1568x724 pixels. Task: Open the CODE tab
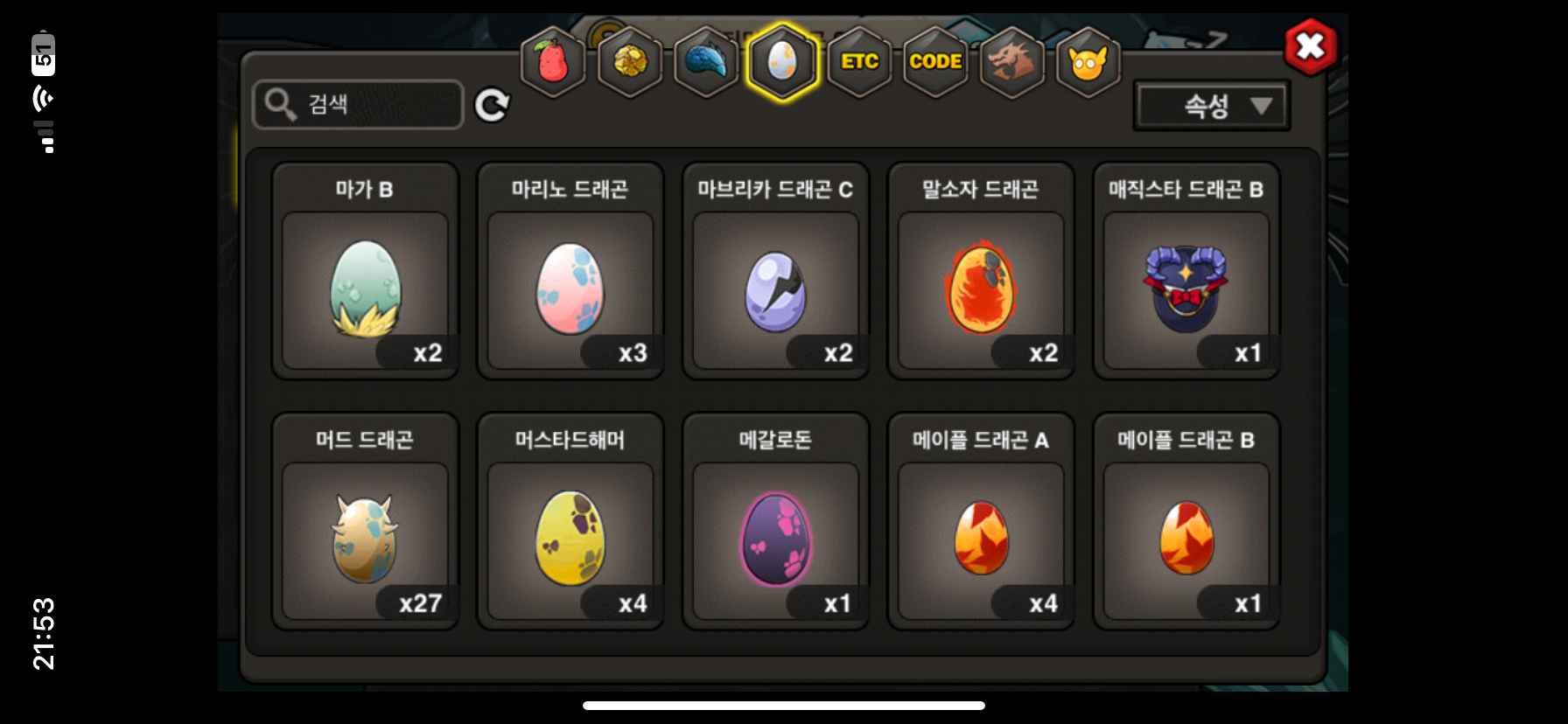pos(935,62)
